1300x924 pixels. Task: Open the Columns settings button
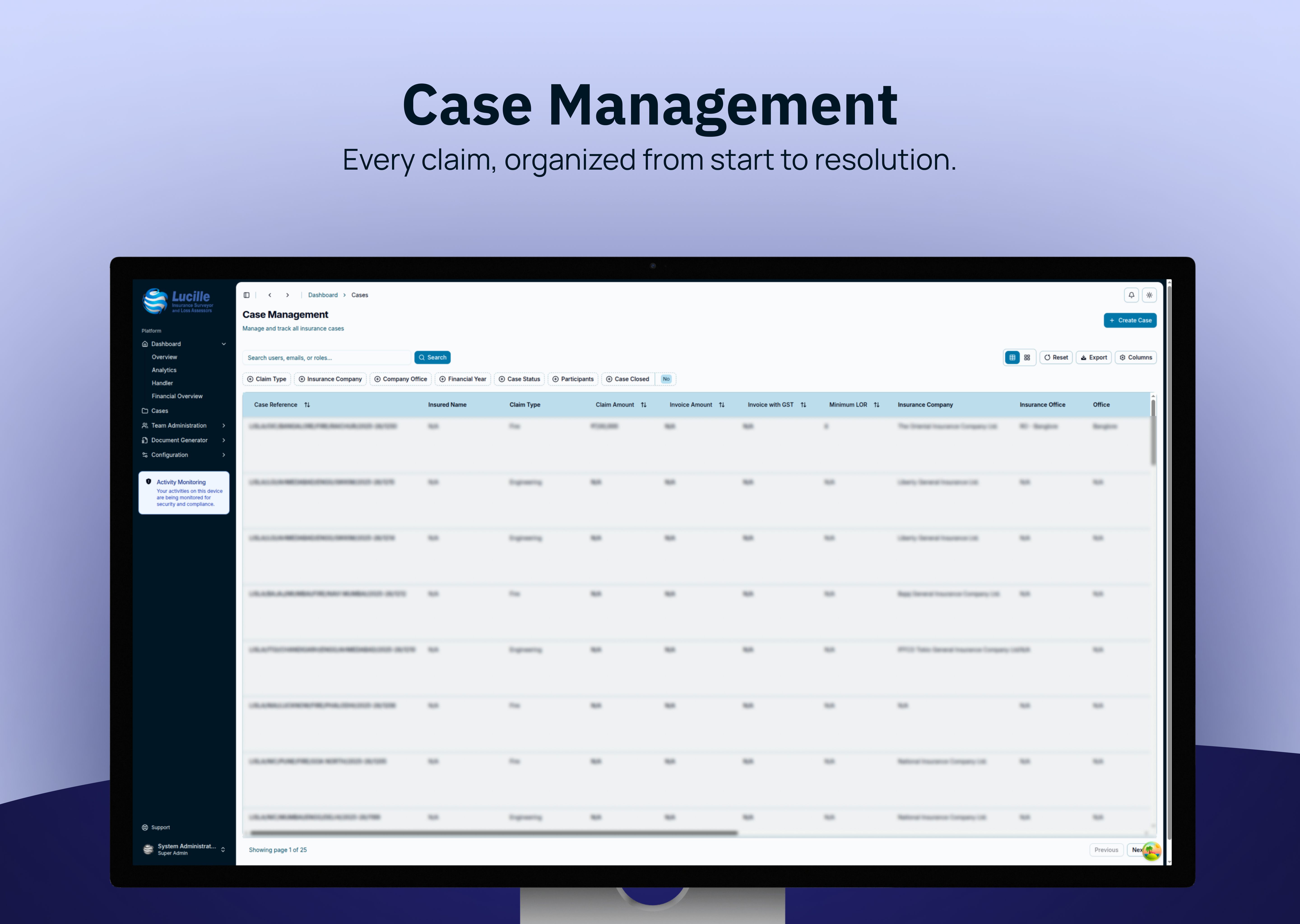coord(1135,357)
